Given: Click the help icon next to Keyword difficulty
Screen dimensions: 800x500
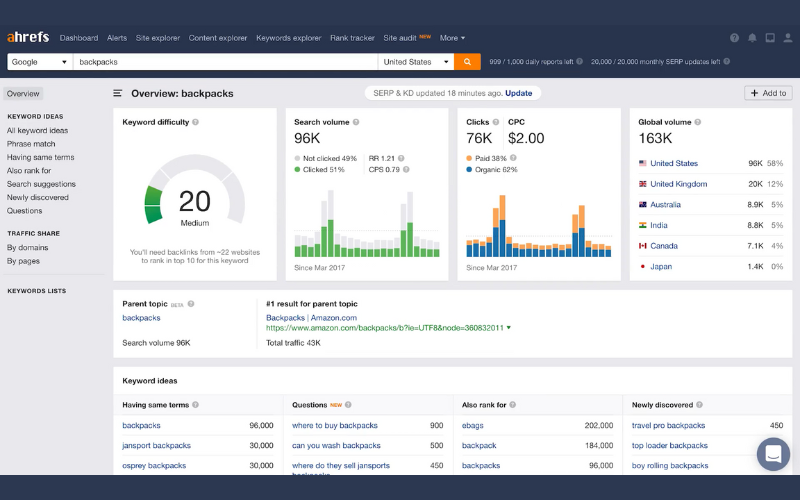Looking at the screenshot, I should coord(195,122).
